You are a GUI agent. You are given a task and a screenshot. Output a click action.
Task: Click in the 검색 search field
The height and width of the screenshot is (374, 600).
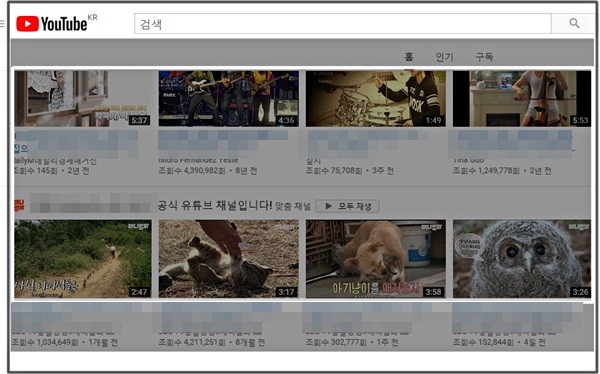click(x=342, y=24)
